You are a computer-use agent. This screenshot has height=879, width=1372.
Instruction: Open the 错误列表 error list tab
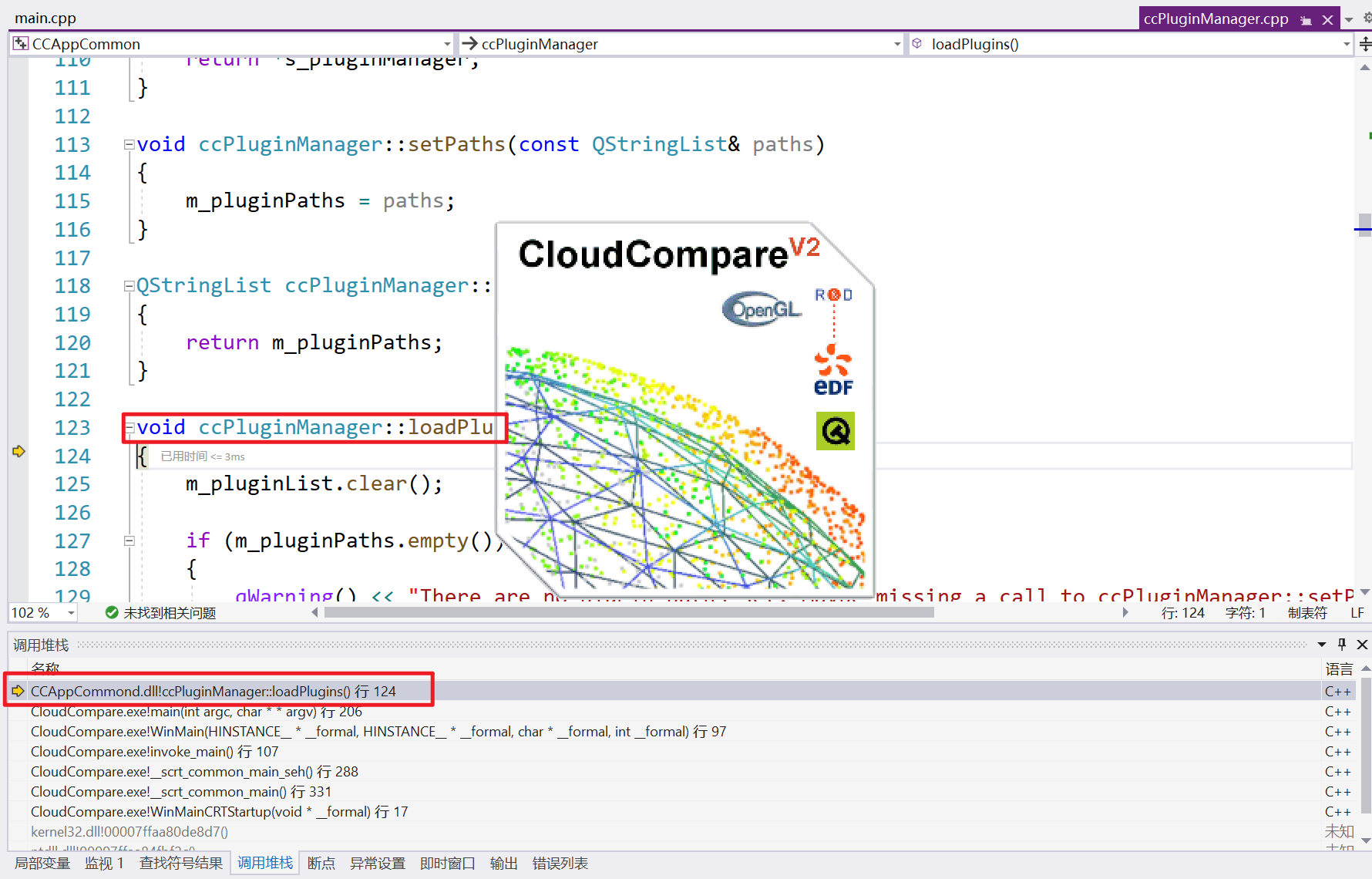(560, 864)
